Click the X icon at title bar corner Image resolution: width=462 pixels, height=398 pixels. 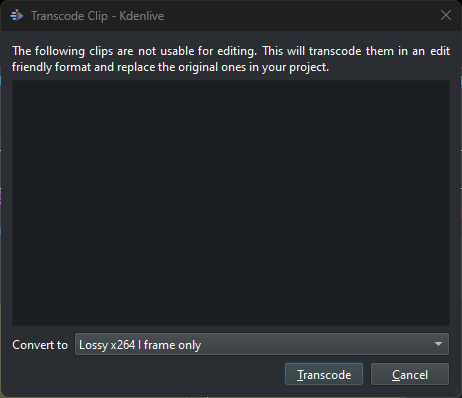point(446,15)
